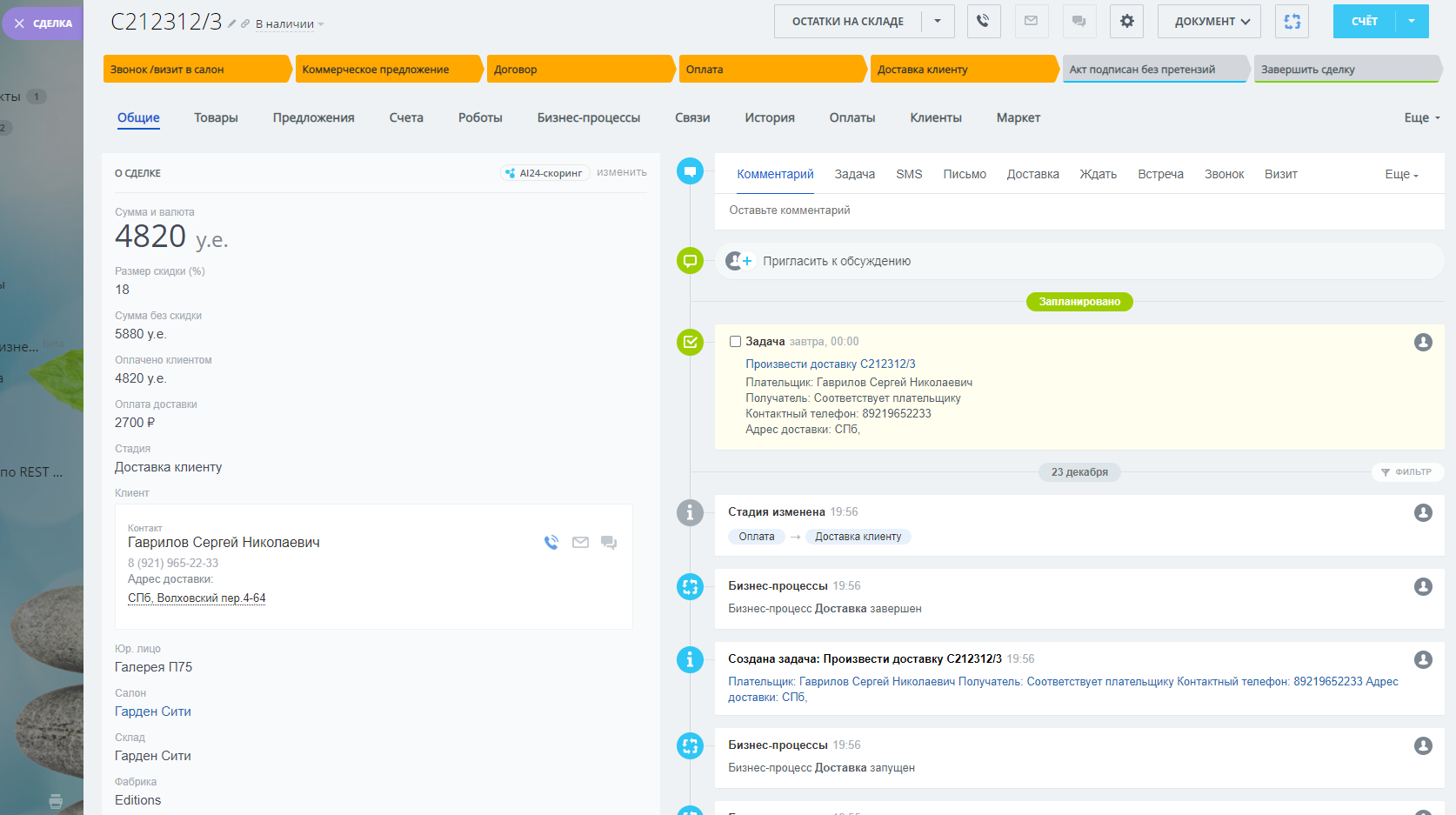This screenshot has width=1456, height=815.
Task: Click the phone call icon in top toolbar
Action: click(983, 21)
